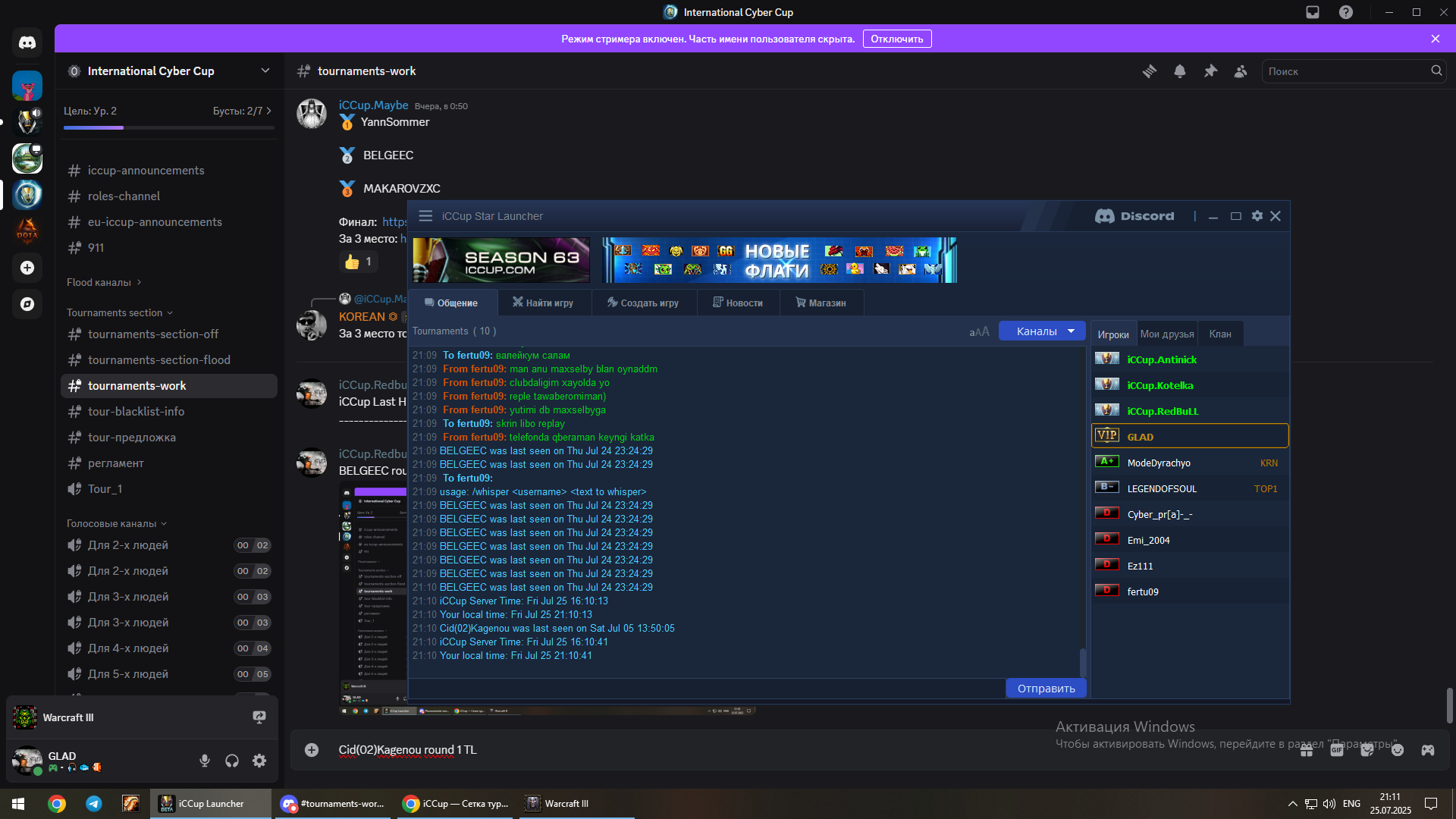
Task: Select the Игроки tab in player panel
Action: pos(1113,334)
